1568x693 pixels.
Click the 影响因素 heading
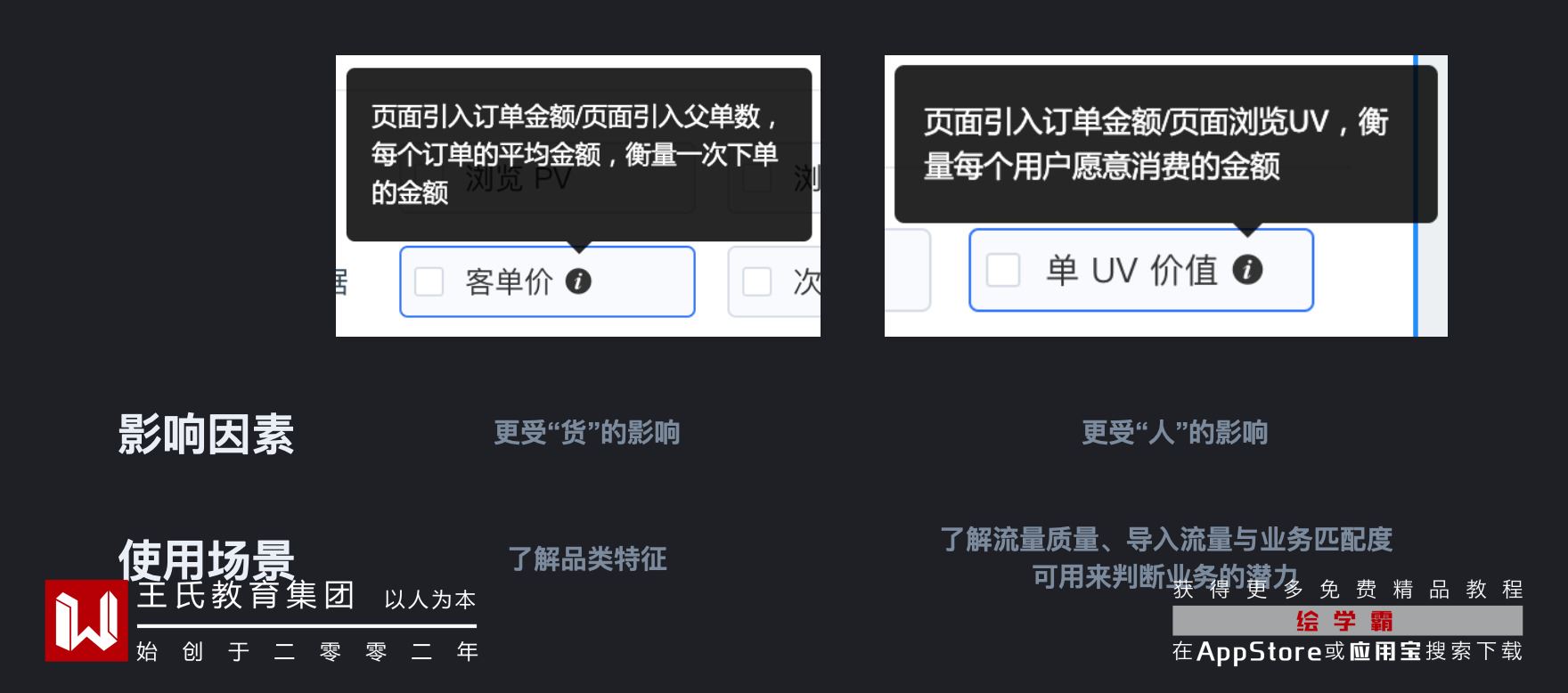click(x=206, y=434)
